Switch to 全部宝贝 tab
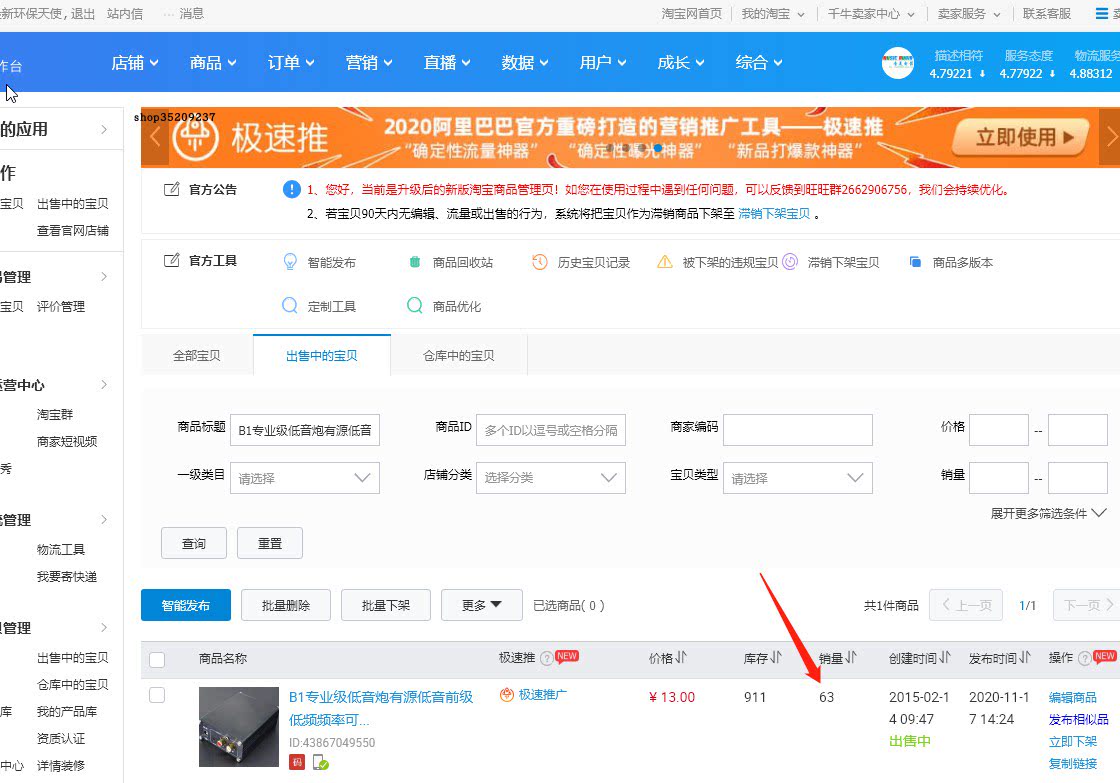1120x783 pixels. 197,355
